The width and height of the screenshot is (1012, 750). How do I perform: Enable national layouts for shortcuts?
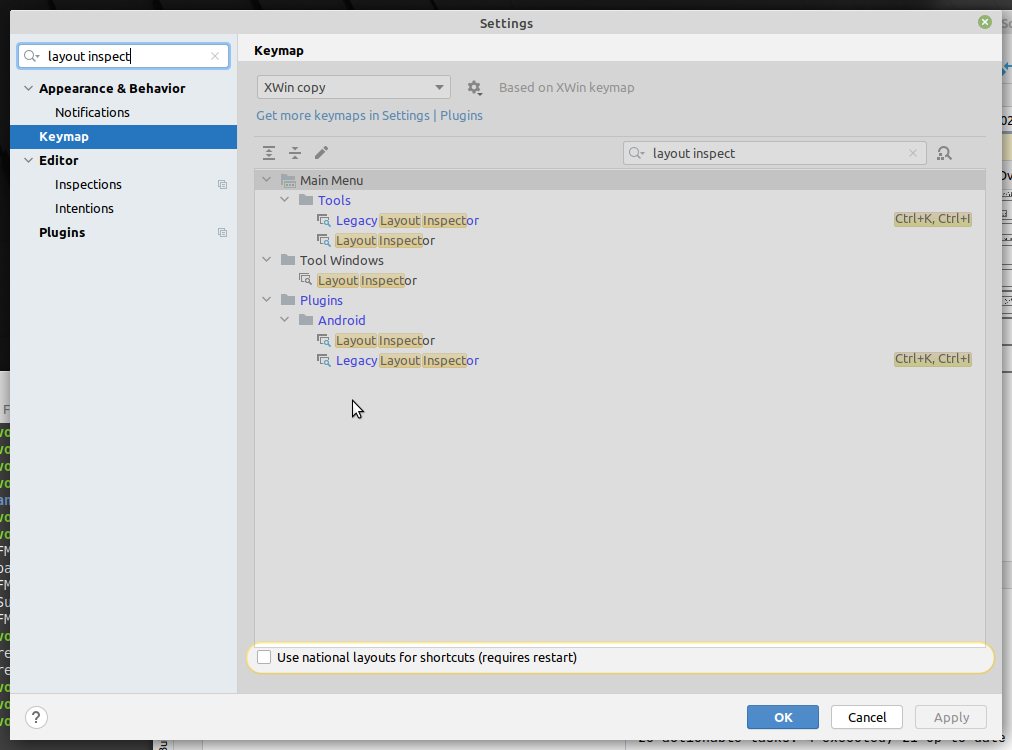coord(263,657)
